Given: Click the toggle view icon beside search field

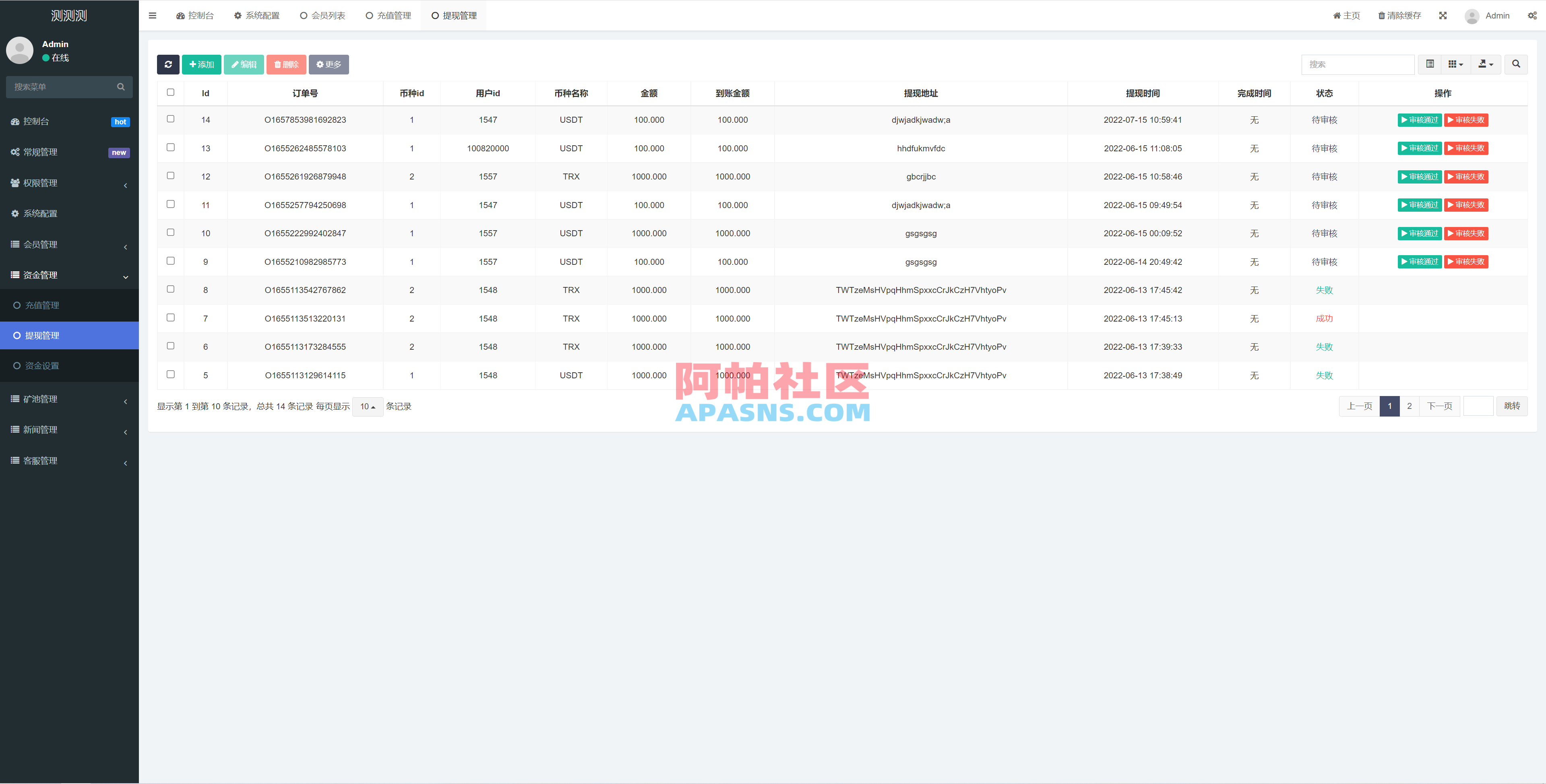Looking at the screenshot, I should pos(1430,64).
